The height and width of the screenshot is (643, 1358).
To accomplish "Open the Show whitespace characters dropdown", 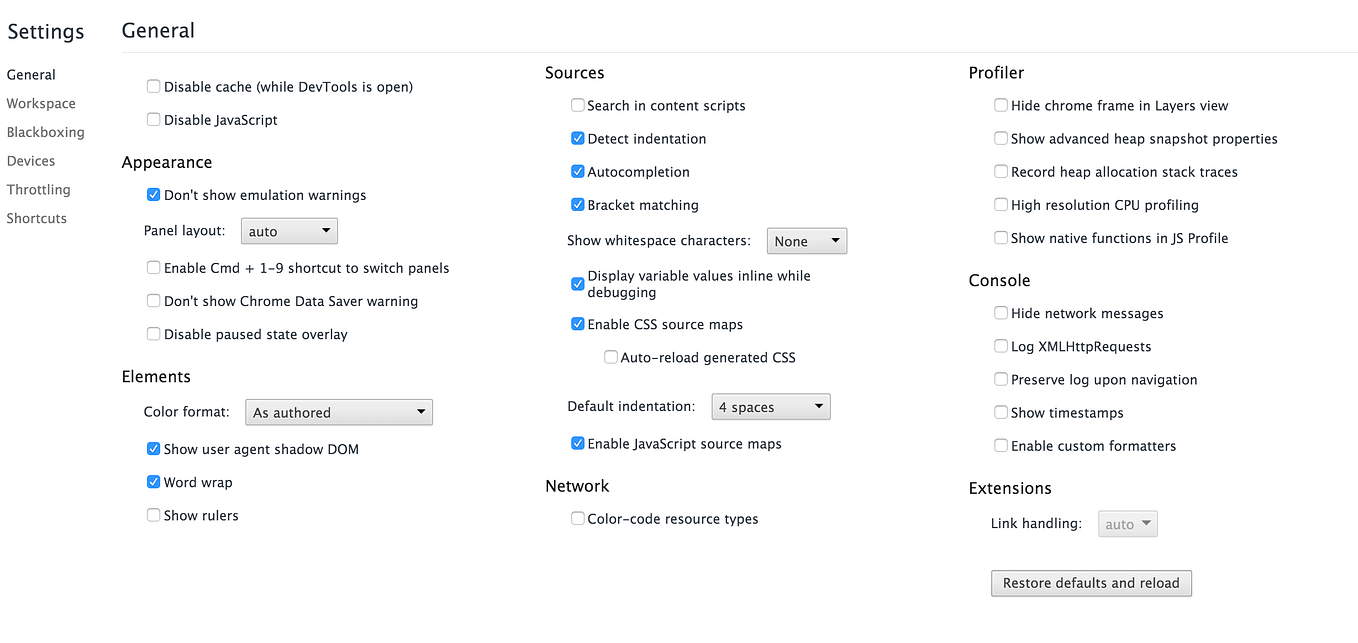I will (806, 240).
